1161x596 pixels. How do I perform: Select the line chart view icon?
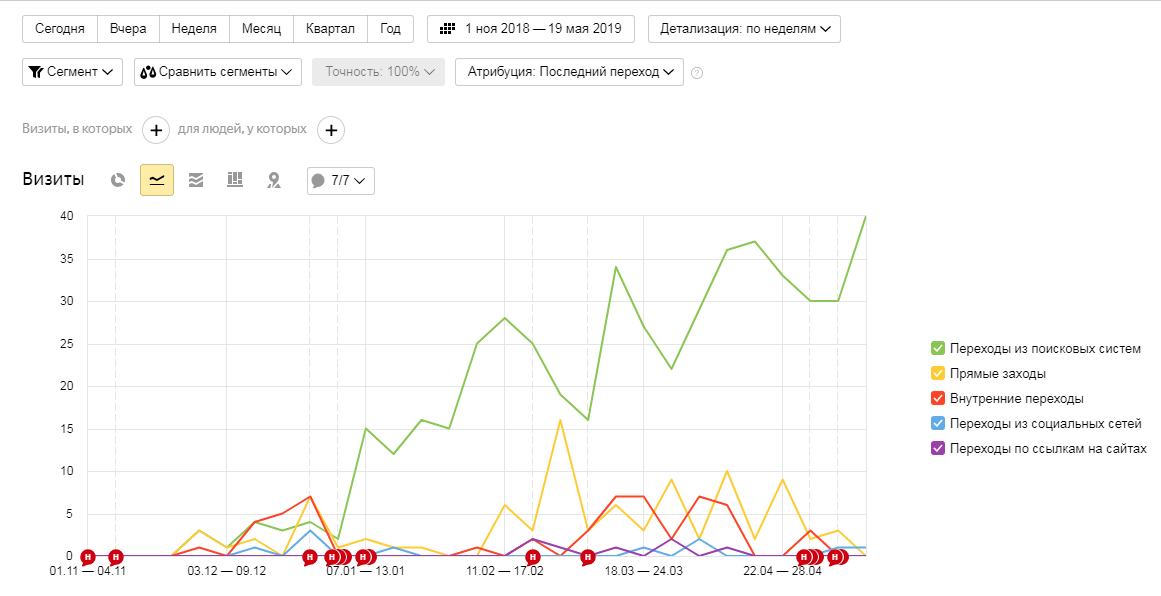[x=157, y=180]
